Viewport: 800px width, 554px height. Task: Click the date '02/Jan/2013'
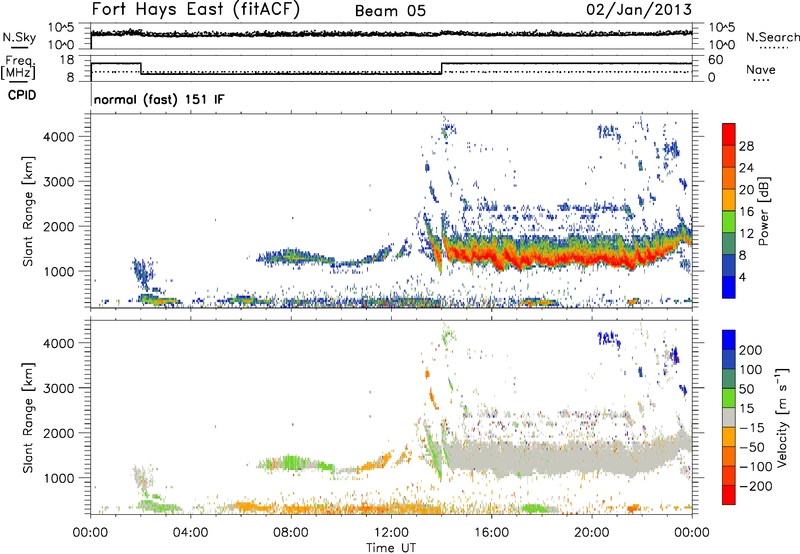pyautogui.click(x=639, y=10)
